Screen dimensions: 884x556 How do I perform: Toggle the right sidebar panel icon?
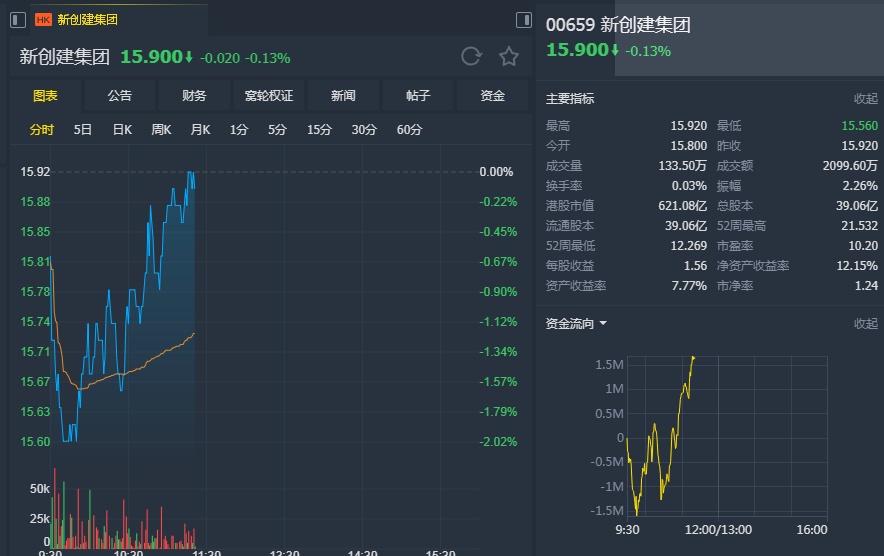click(524, 20)
